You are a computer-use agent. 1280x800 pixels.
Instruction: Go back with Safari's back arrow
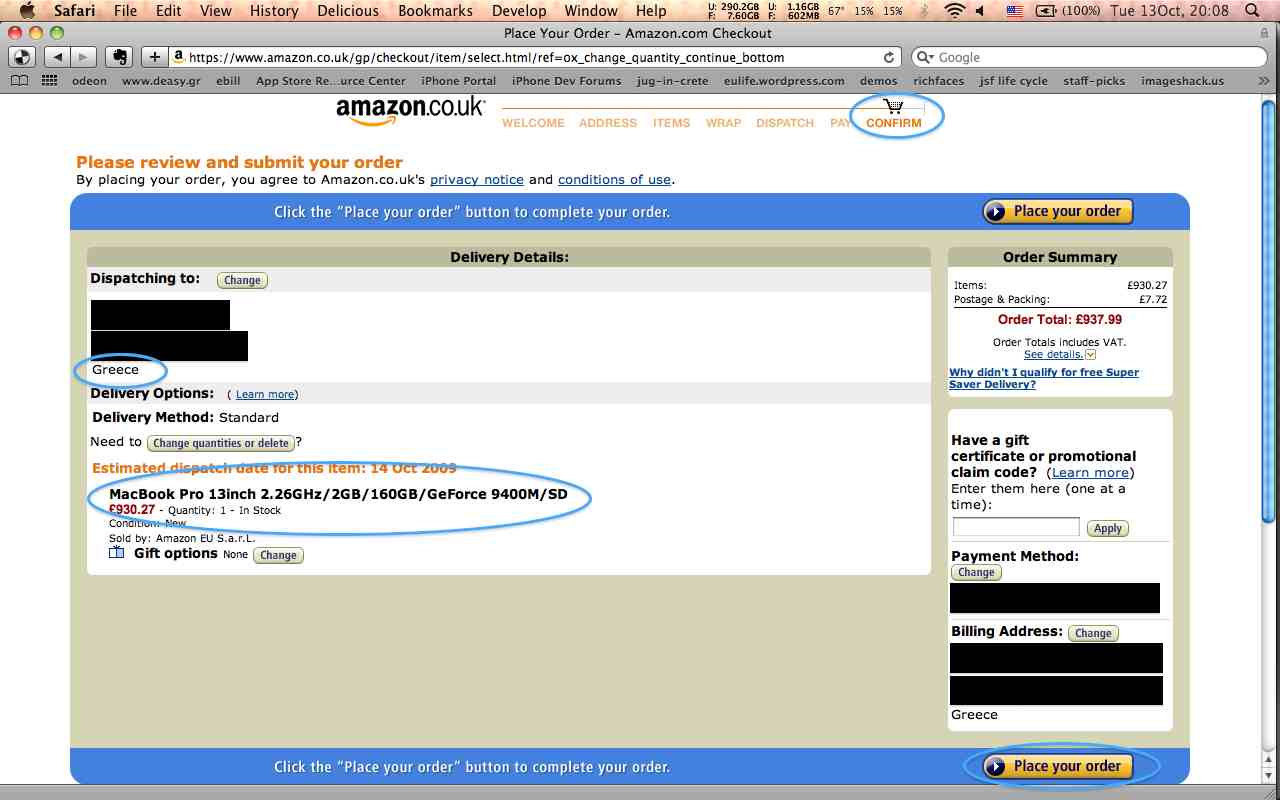pos(59,57)
